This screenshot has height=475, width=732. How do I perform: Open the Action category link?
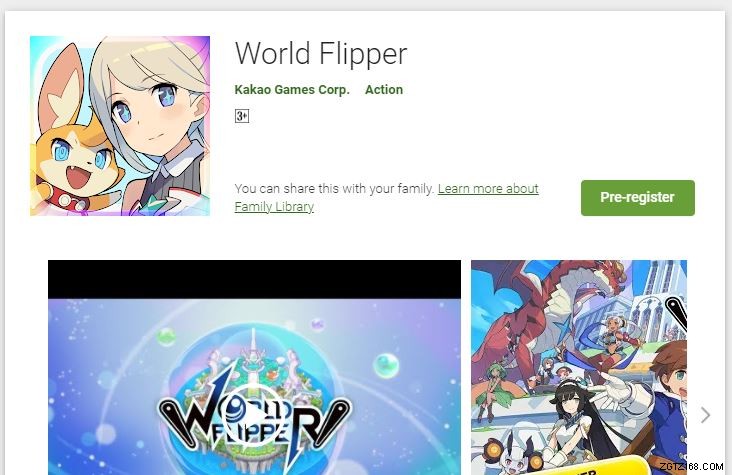tap(384, 90)
